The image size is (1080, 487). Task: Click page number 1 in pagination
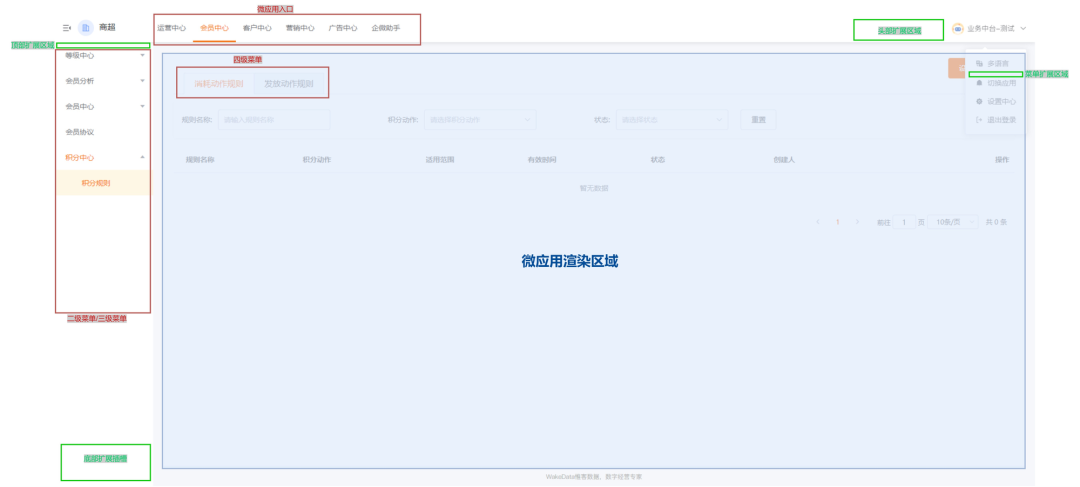pos(838,222)
